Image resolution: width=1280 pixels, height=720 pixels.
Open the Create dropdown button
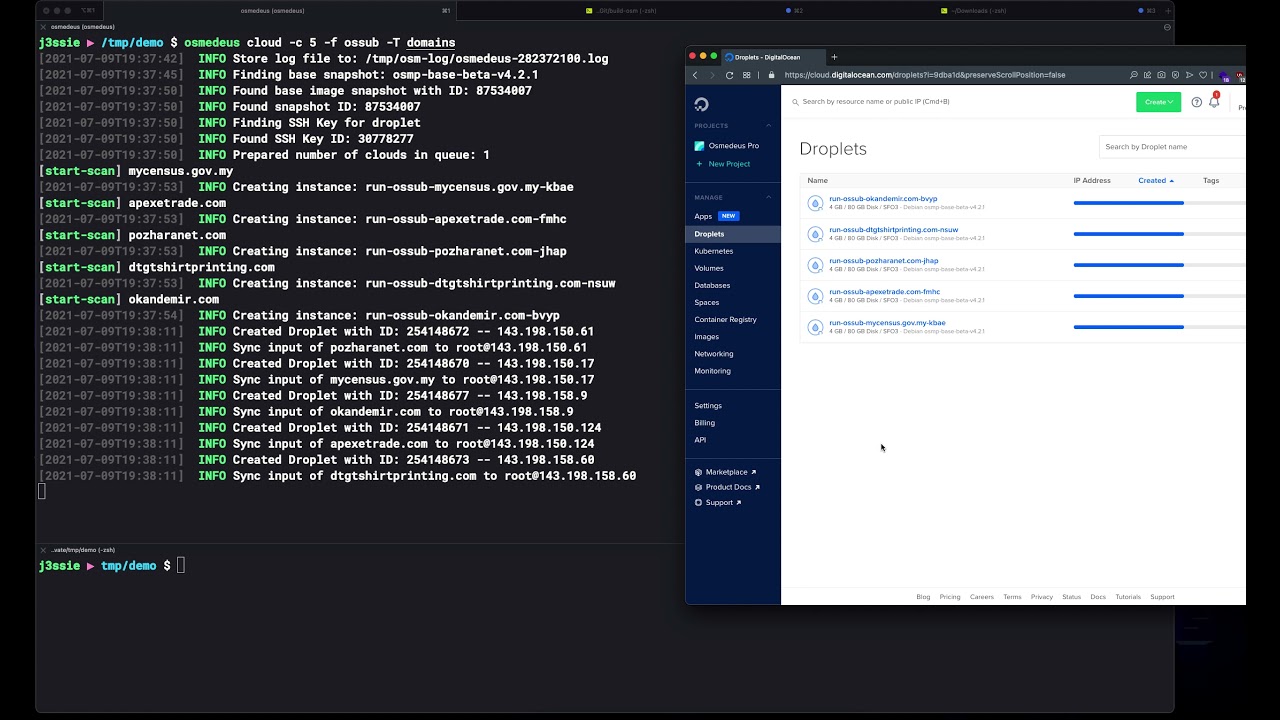click(x=1158, y=102)
